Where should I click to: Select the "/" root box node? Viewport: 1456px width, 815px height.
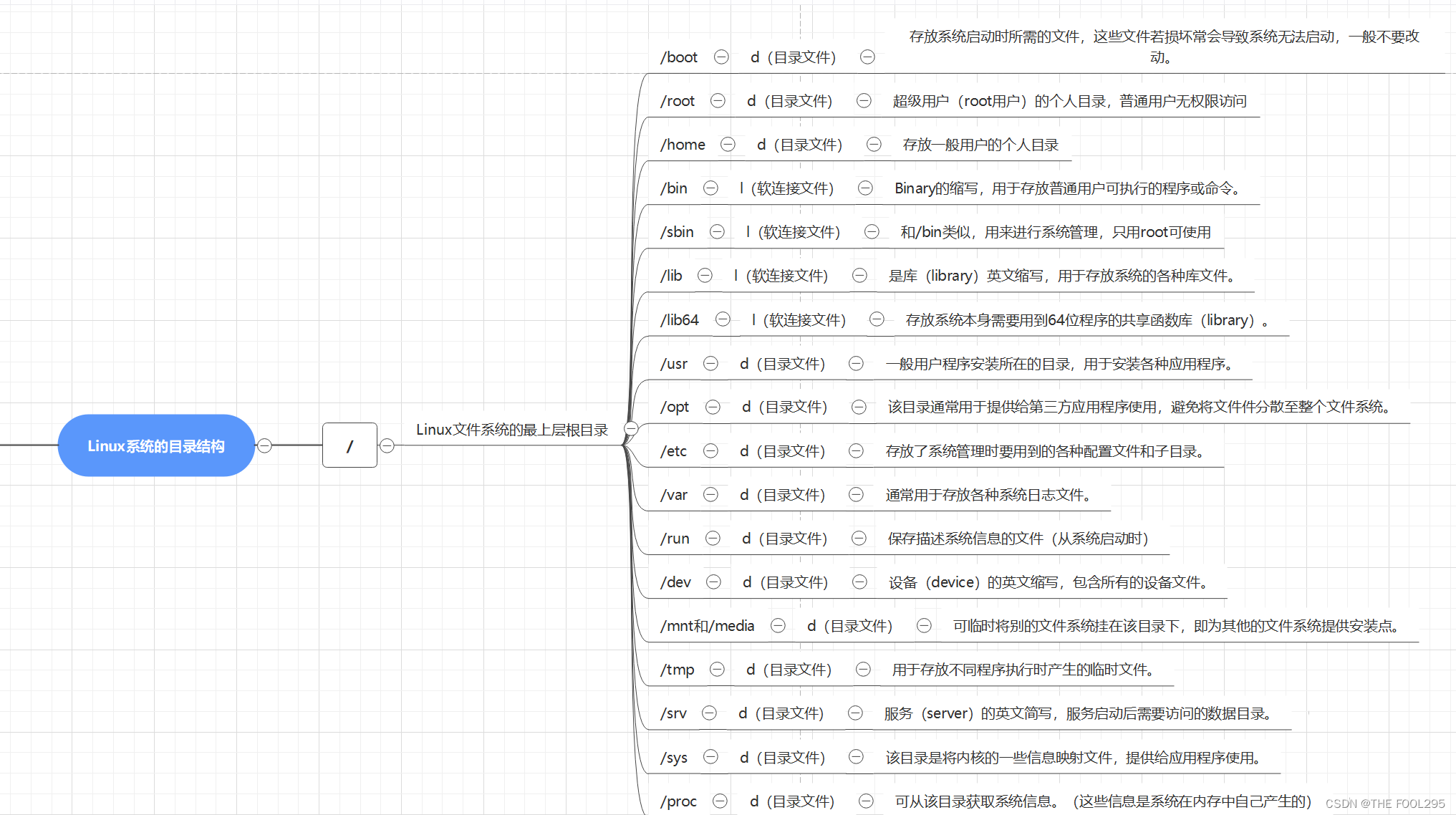pos(349,445)
